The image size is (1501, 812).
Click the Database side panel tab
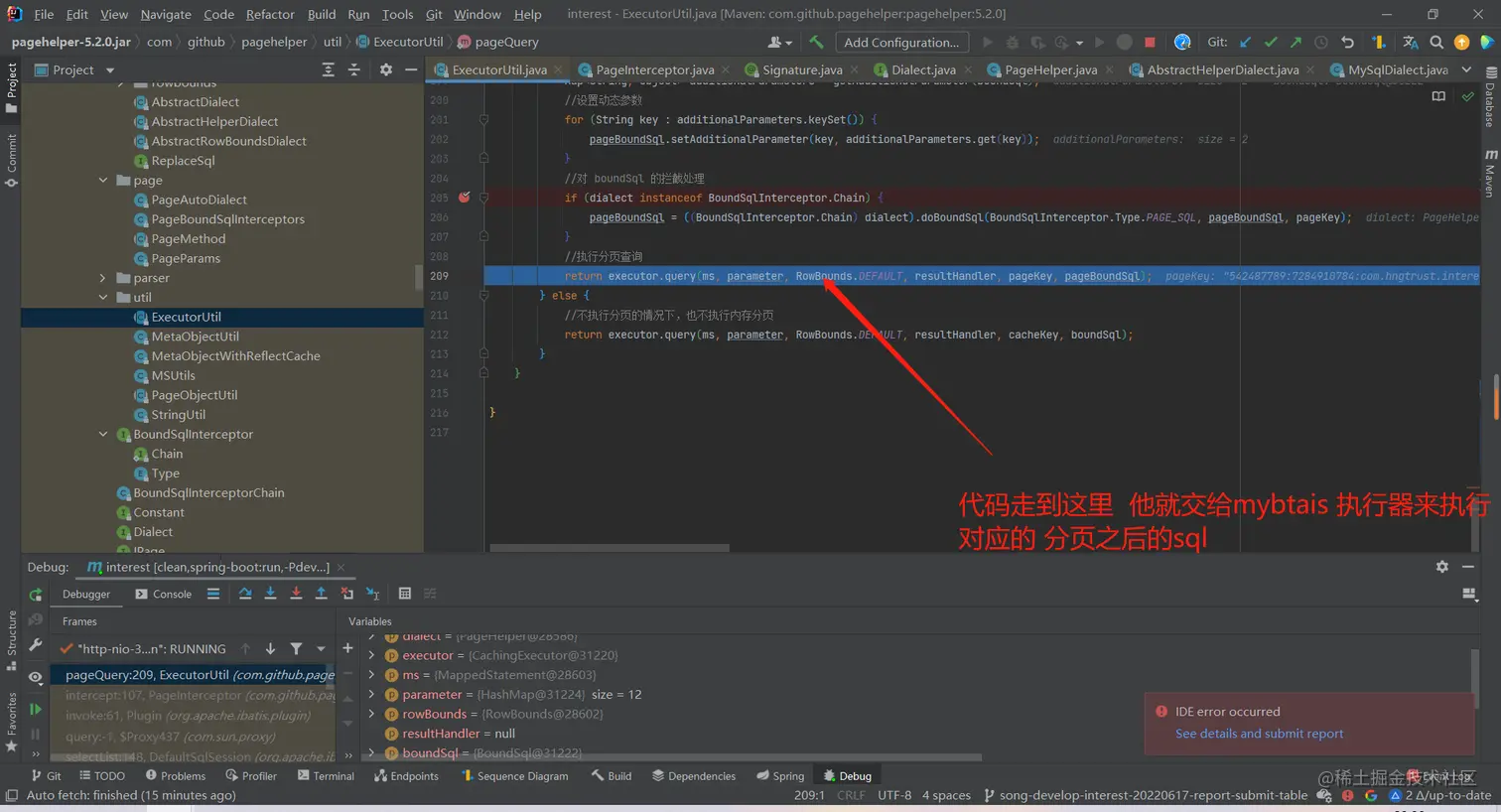tap(1490, 97)
